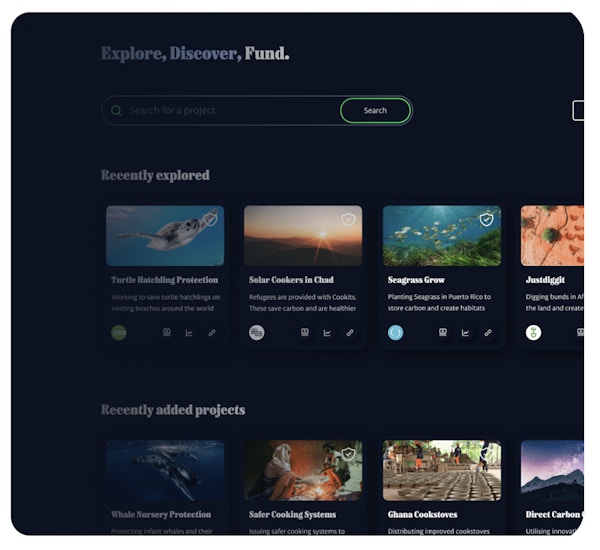Click the verified shield on Seagrass Grow
This screenshot has height=550, width=600.
click(x=486, y=219)
